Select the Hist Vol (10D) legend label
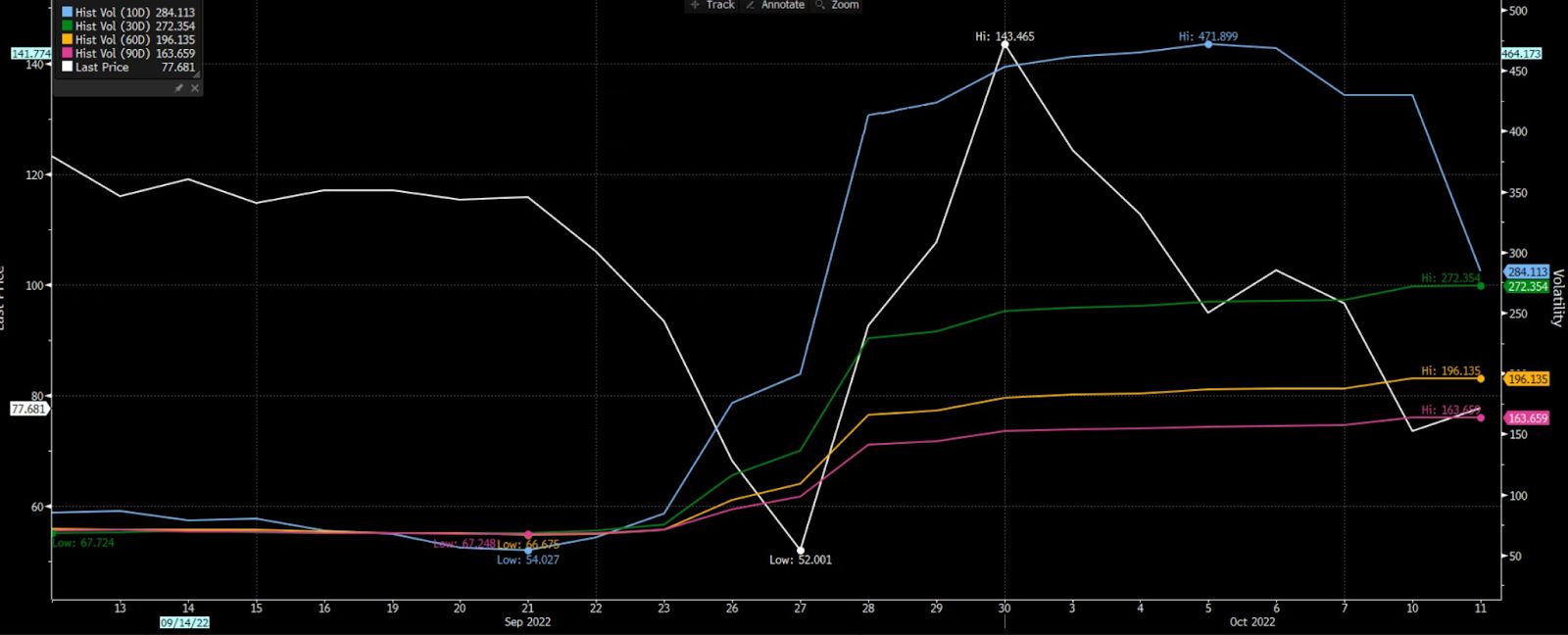The width and height of the screenshot is (1568, 635). pyautogui.click(x=113, y=13)
